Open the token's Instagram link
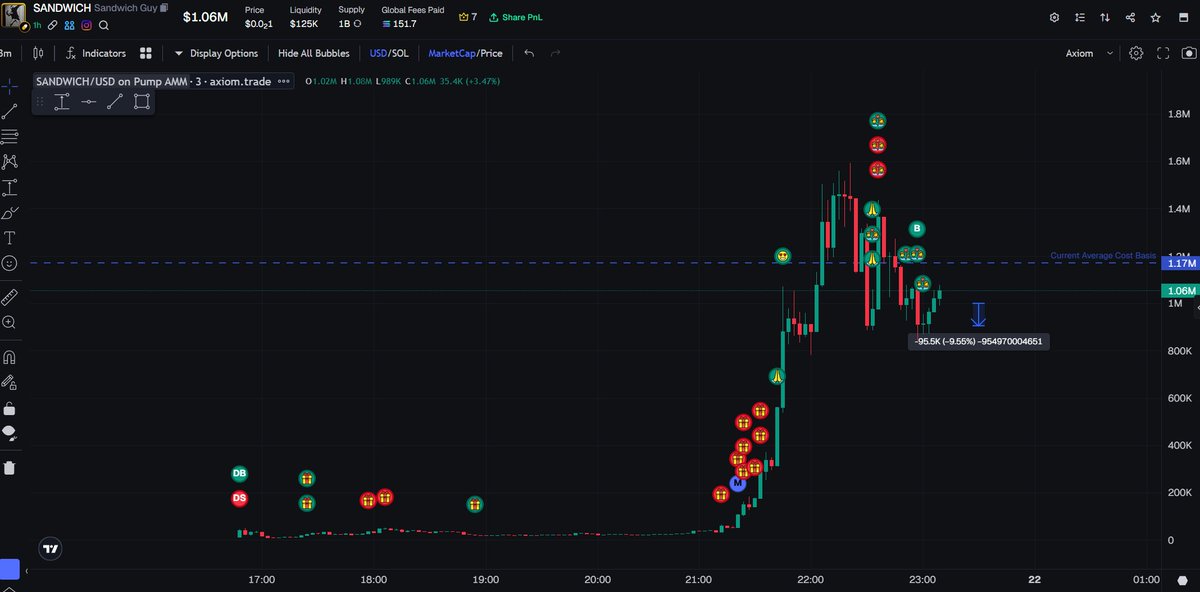The width and height of the screenshot is (1200, 592). [87, 25]
